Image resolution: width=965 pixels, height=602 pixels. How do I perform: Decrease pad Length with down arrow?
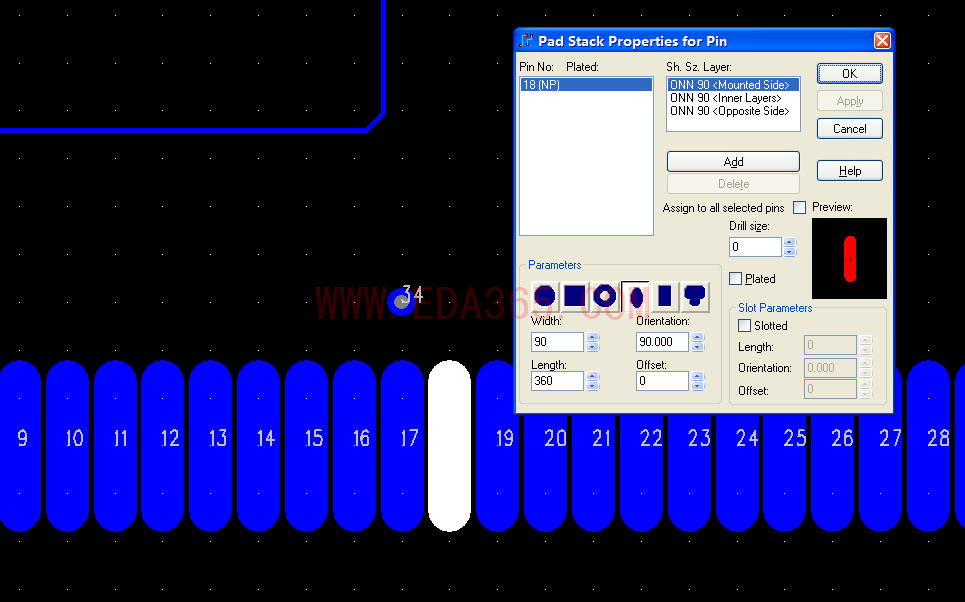pyautogui.click(x=592, y=386)
